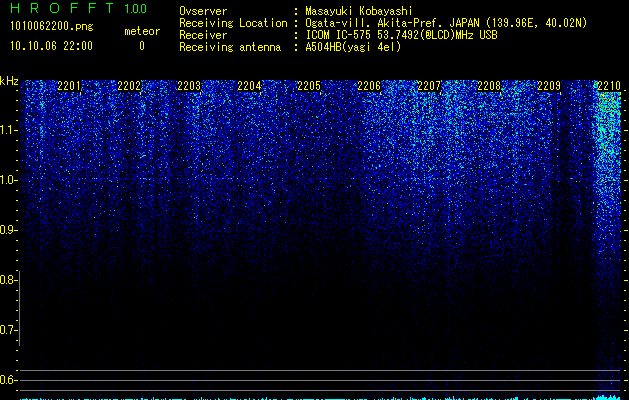This screenshot has height=400, width=629.
Task: Click the 1.0 kHz axis label
Action: tap(8, 180)
